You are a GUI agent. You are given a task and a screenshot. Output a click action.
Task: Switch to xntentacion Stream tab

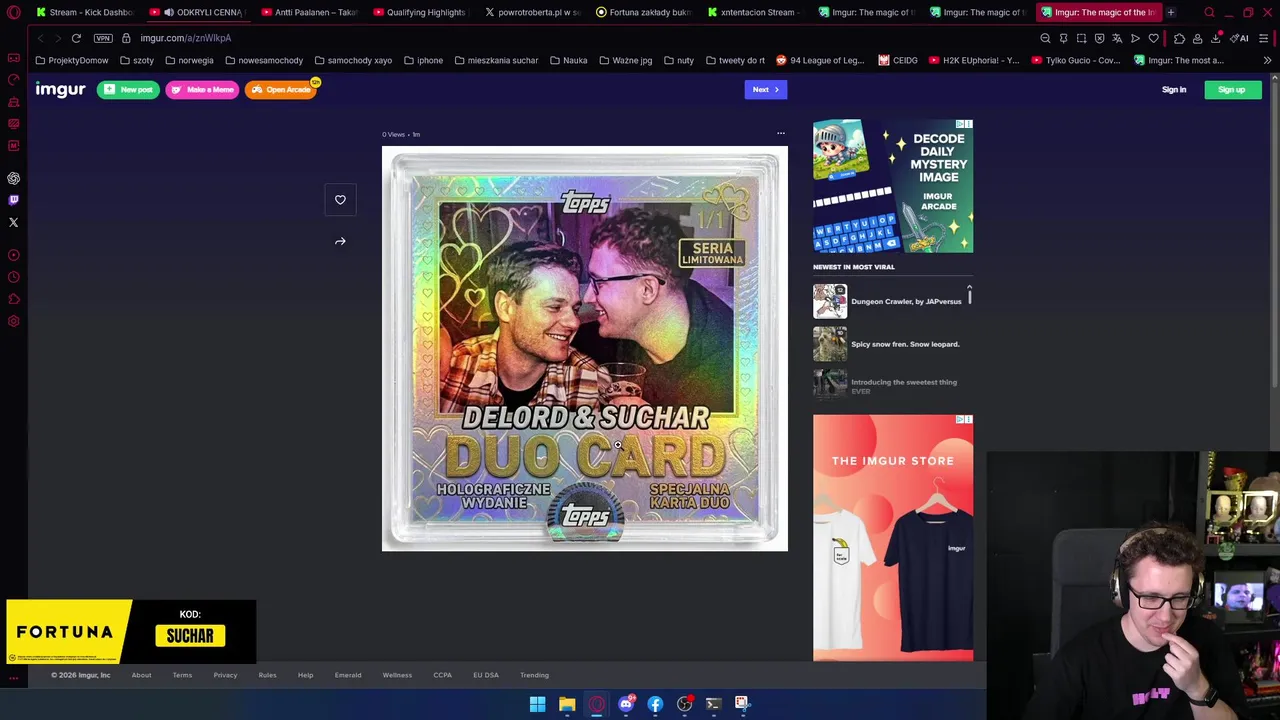754,13
